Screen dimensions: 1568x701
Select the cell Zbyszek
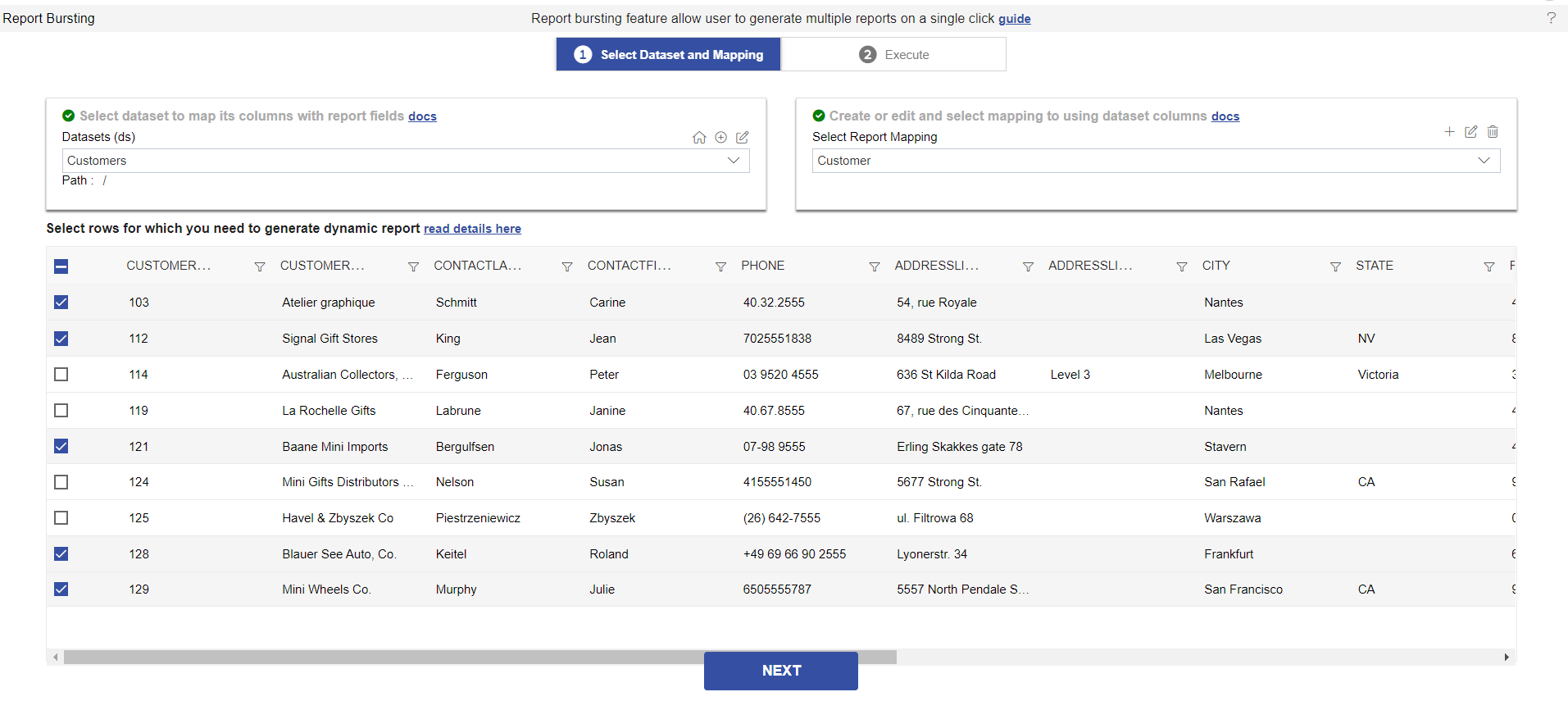tap(612, 518)
